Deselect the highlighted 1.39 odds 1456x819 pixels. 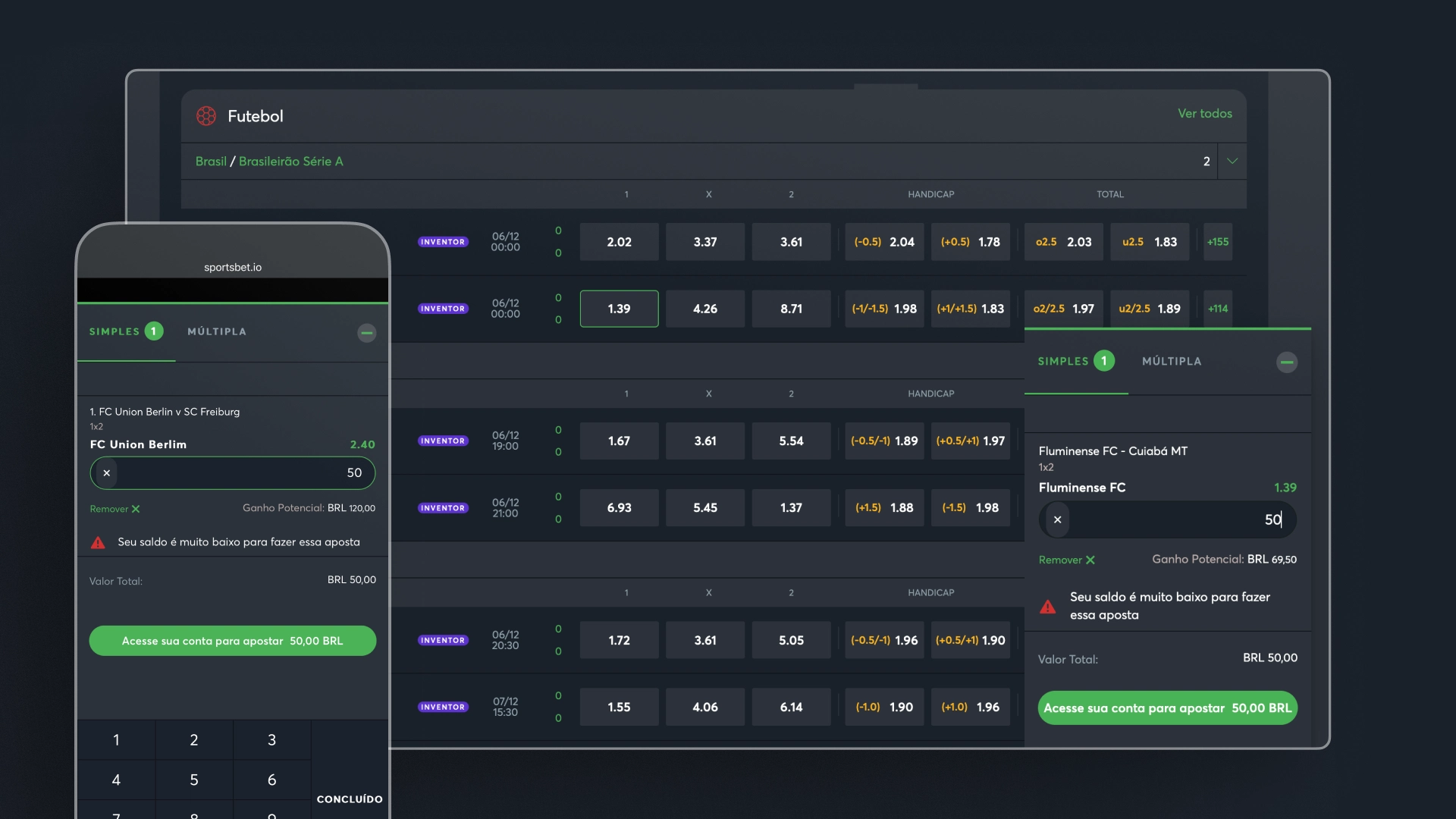[619, 309]
